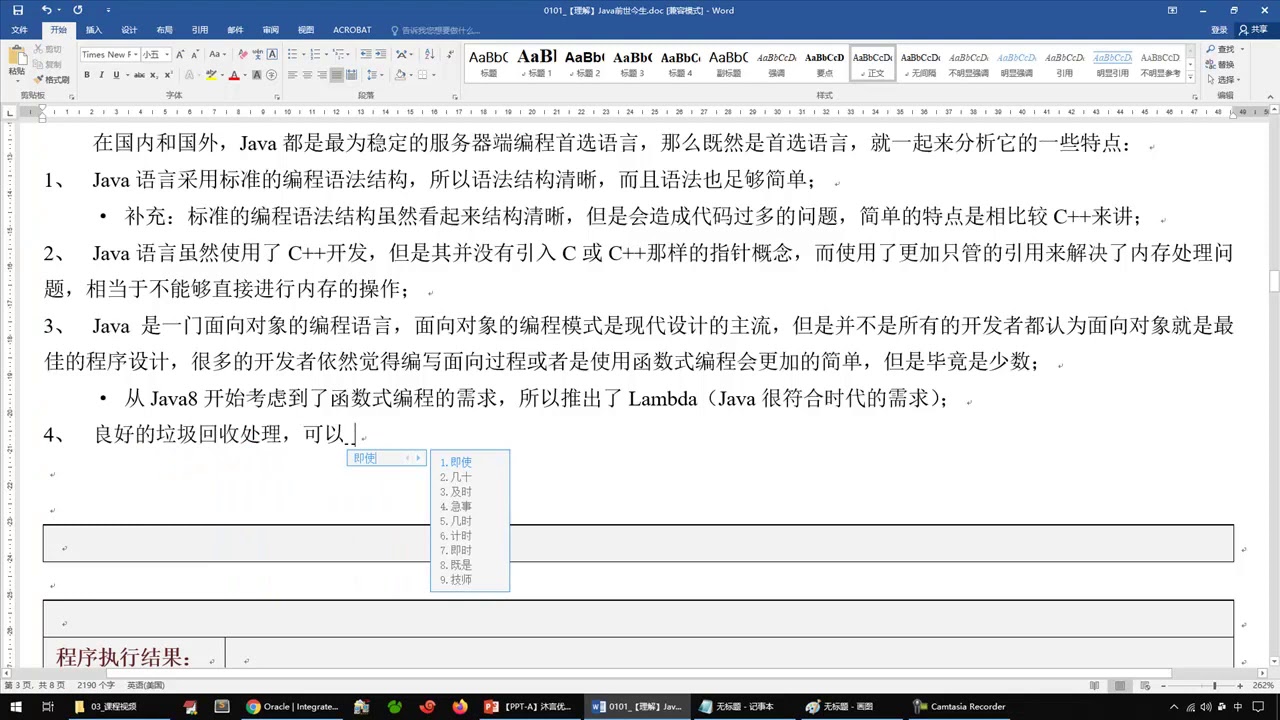1280x720 pixels.
Task: Activate the Format Painter (格式刷)
Action: pyautogui.click(x=51, y=79)
